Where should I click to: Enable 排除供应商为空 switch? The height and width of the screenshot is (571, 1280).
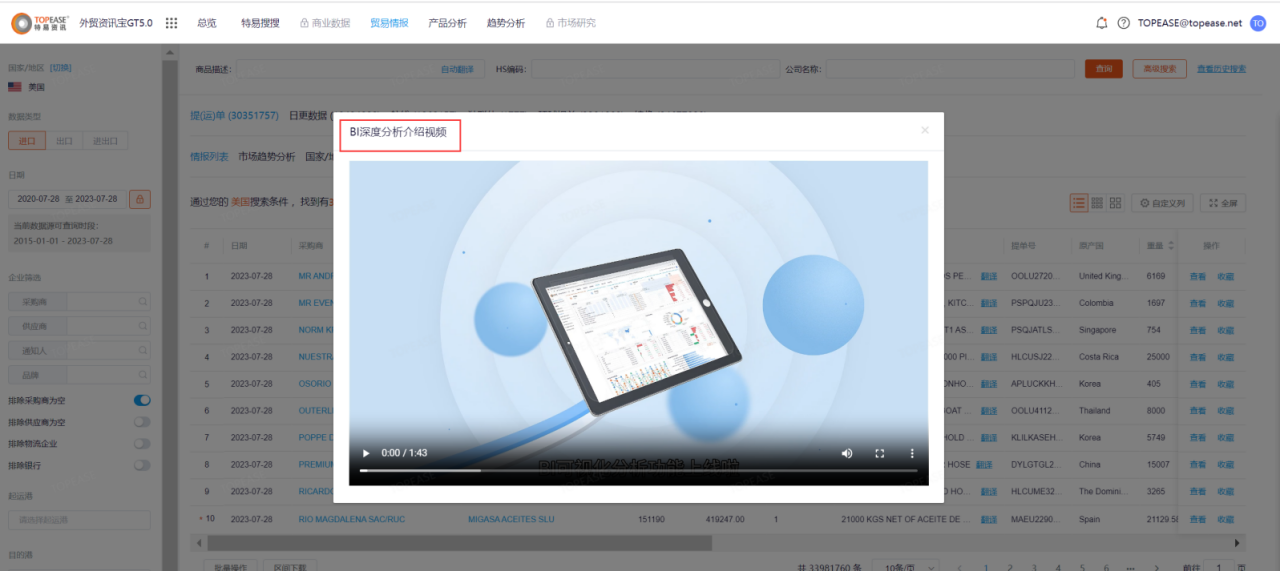tap(142, 422)
